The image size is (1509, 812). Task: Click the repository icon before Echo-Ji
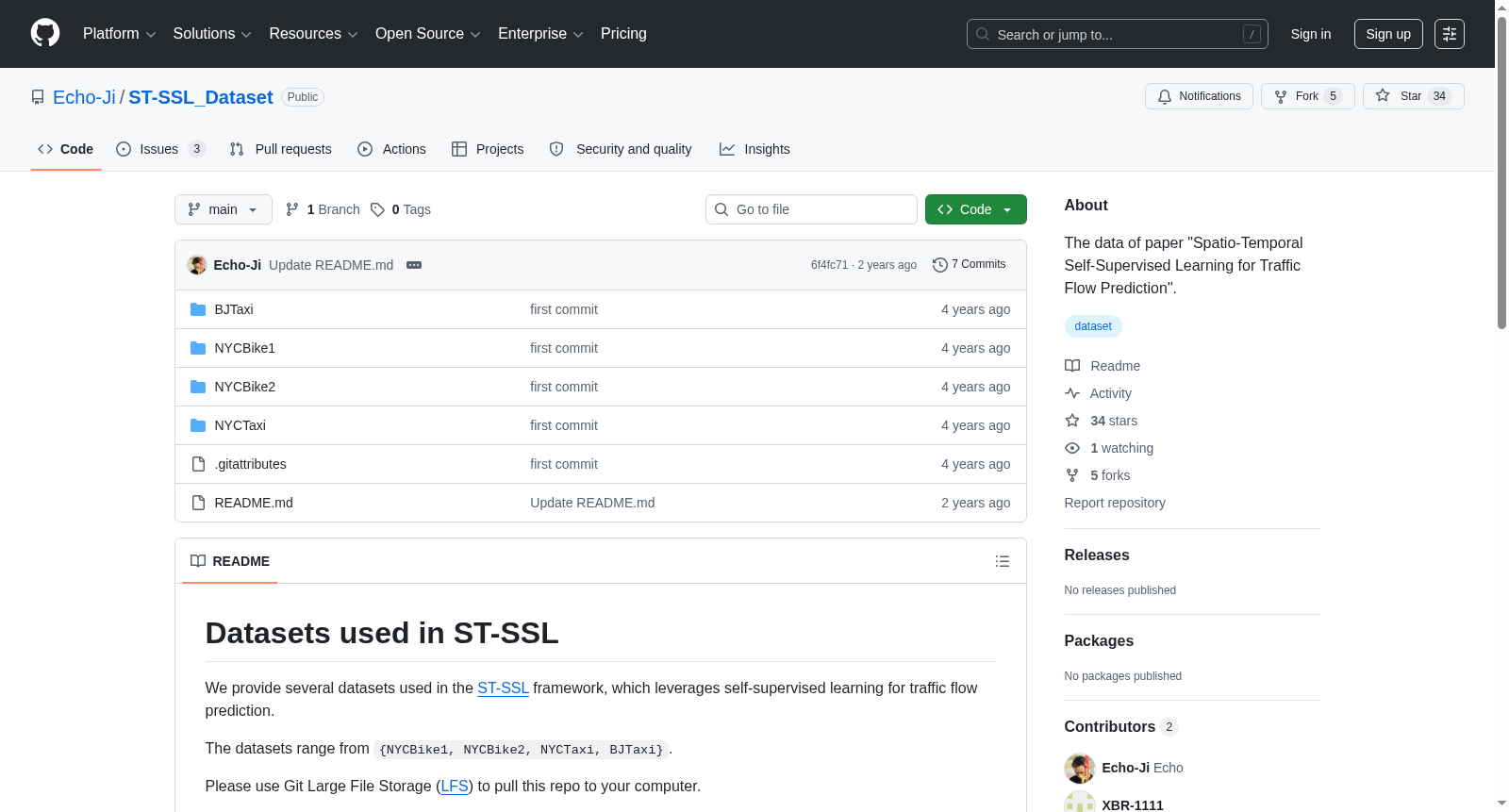(38, 97)
